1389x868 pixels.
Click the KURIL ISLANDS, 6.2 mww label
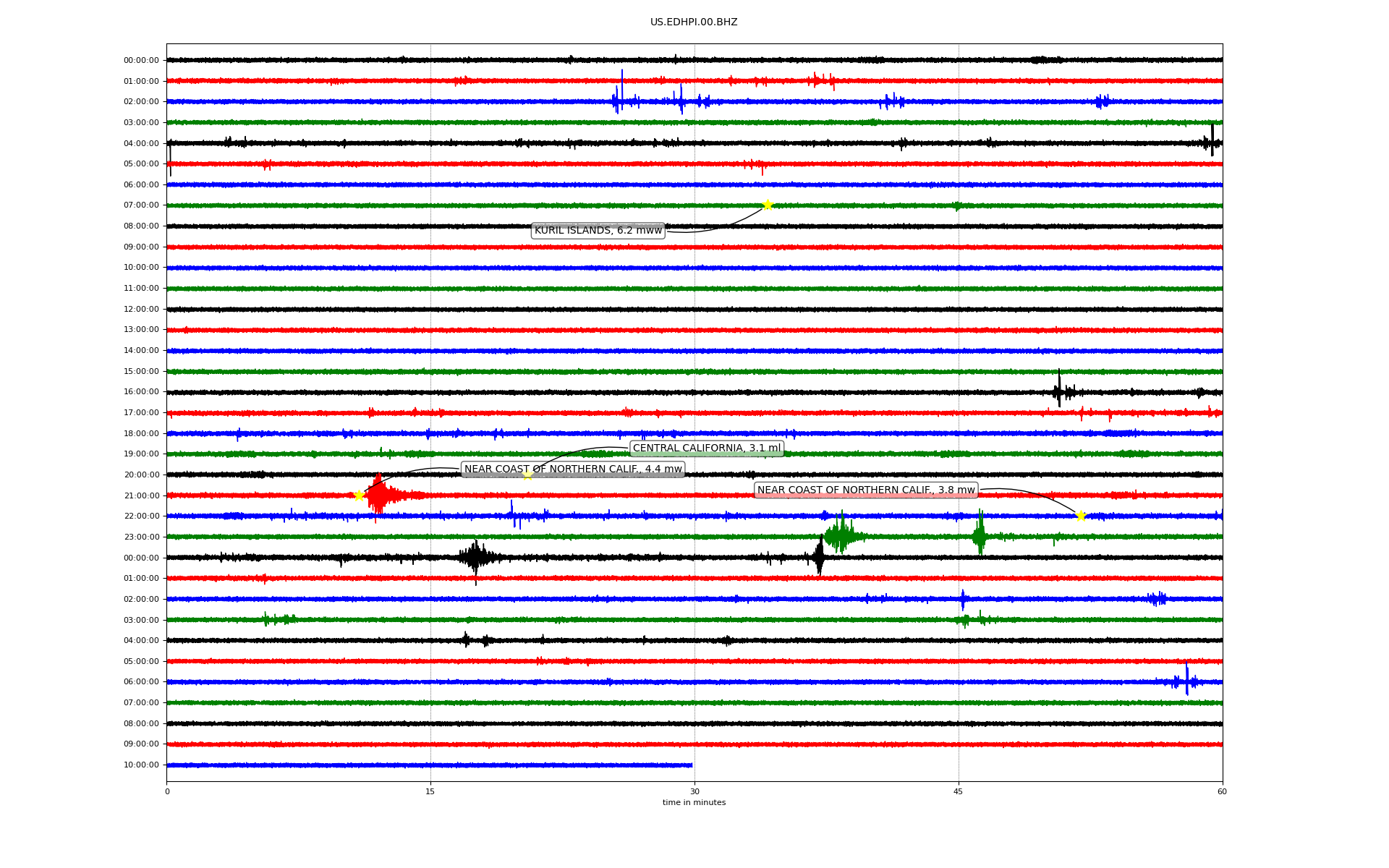click(598, 231)
